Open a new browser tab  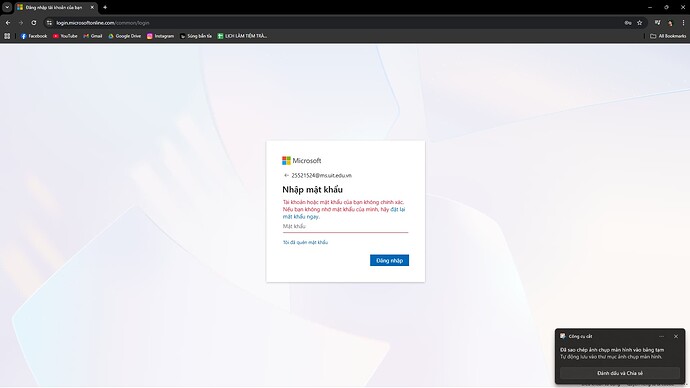105,7
